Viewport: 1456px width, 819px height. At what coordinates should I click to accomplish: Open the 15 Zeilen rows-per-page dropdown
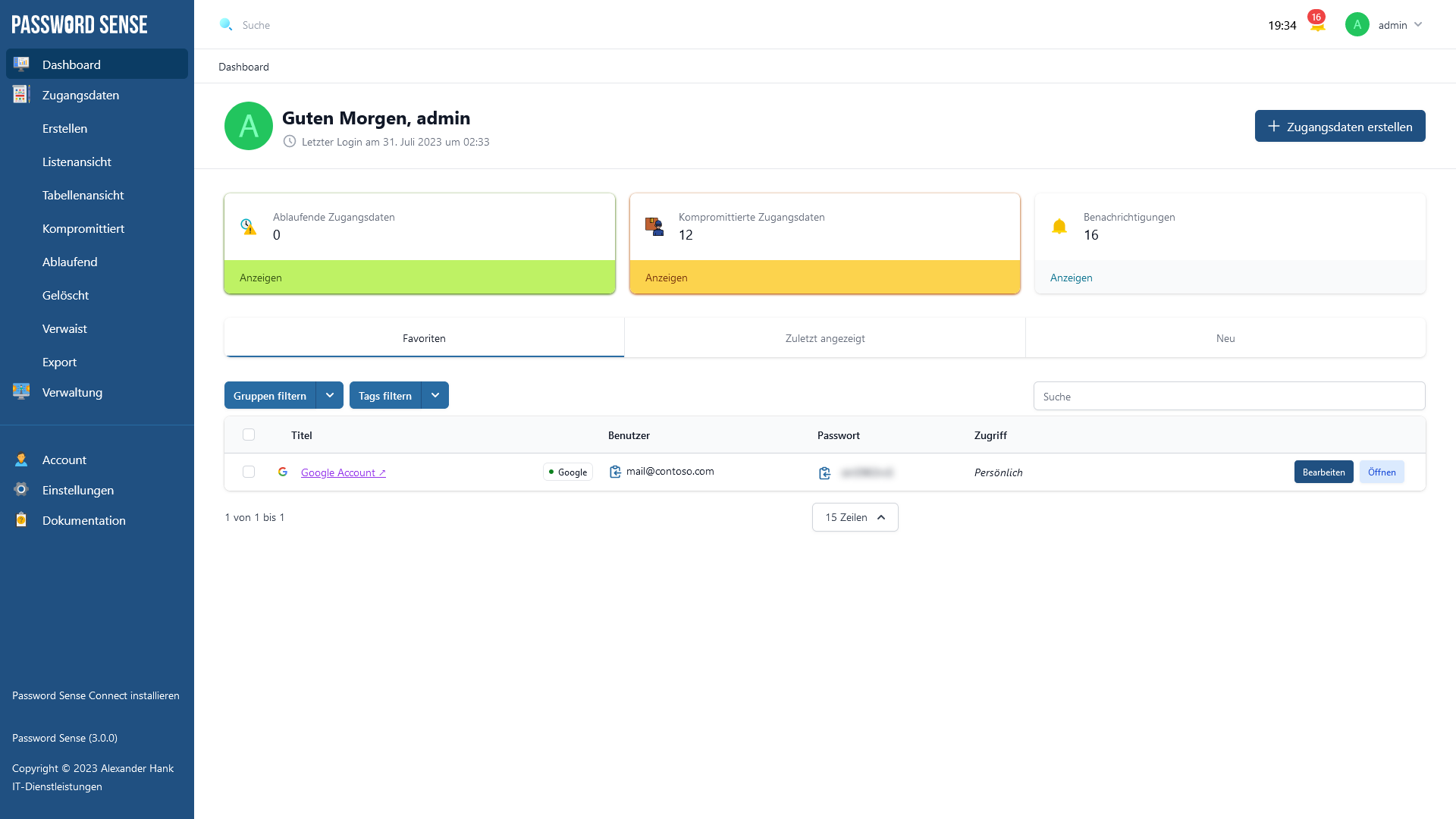pyautogui.click(x=855, y=517)
